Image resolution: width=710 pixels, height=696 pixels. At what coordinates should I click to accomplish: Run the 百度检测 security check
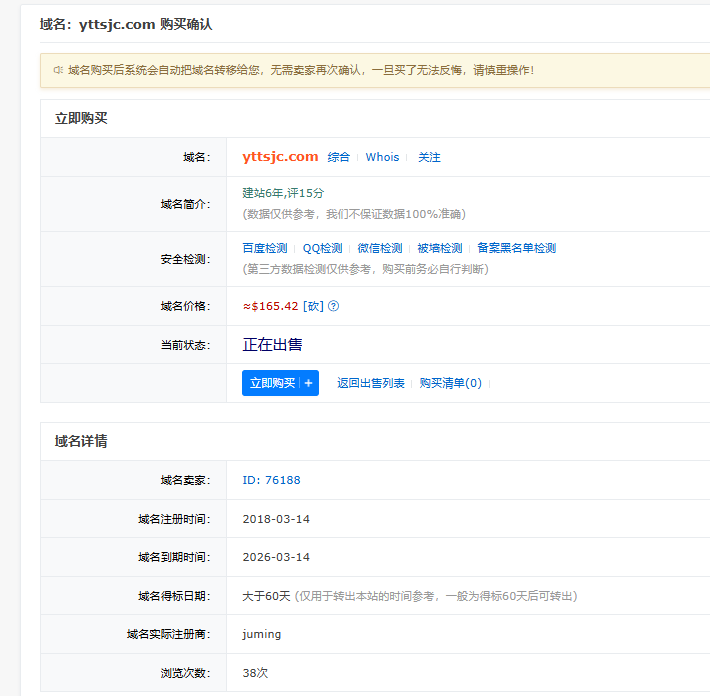click(265, 248)
